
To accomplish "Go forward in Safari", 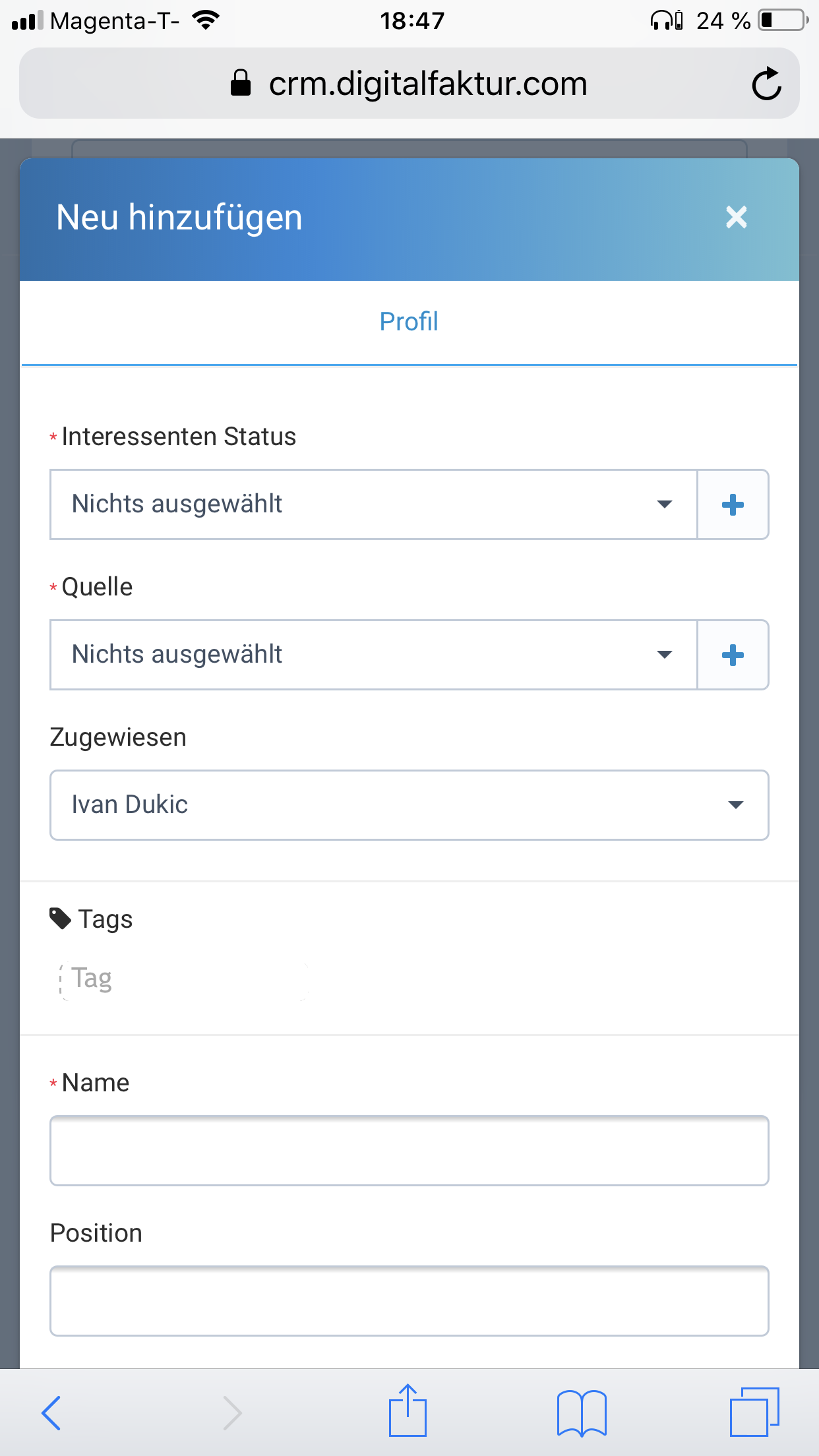I will coord(231,1412).
